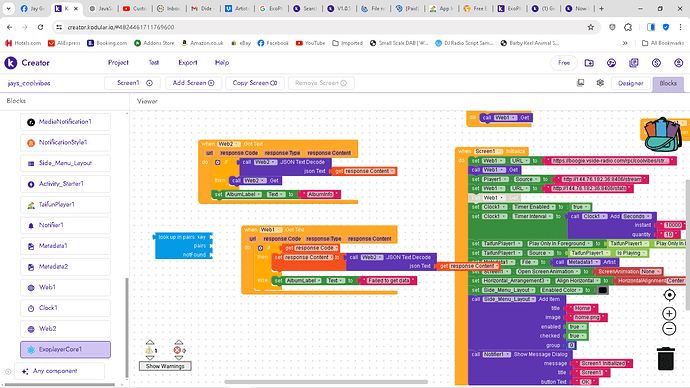Select Metadata2 component blocks

65,267
